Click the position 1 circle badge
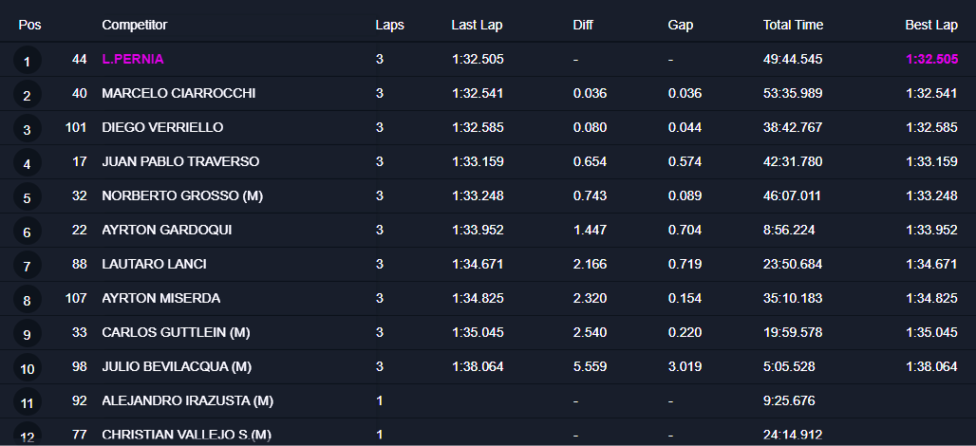 (x=27, y=61)
